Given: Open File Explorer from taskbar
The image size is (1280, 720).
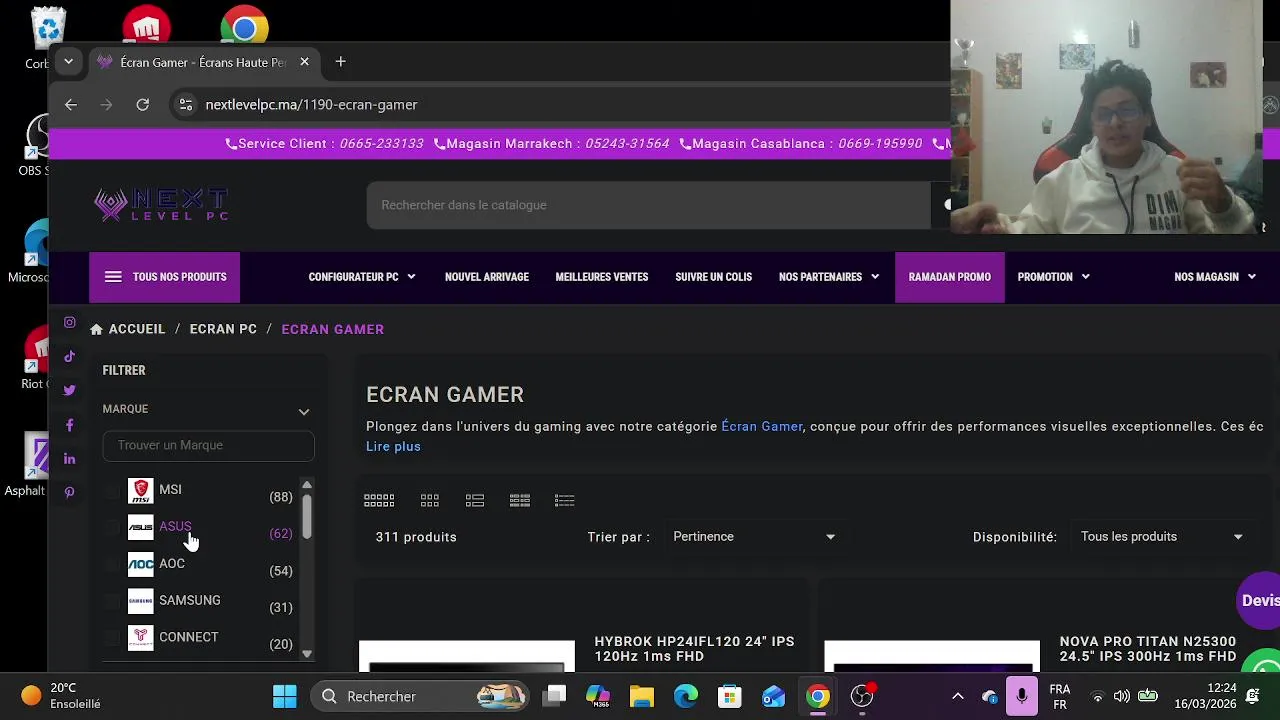Looking at the screenshot, I should (642, 696).
